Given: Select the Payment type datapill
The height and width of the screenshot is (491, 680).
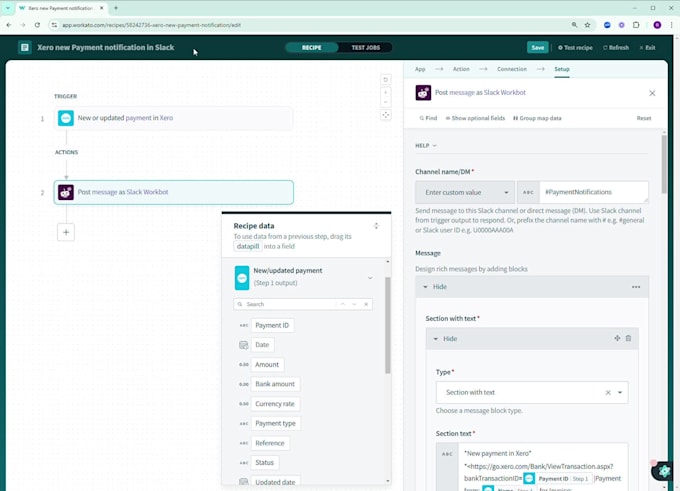Looking at the screenshot, I should click(275, 423).
